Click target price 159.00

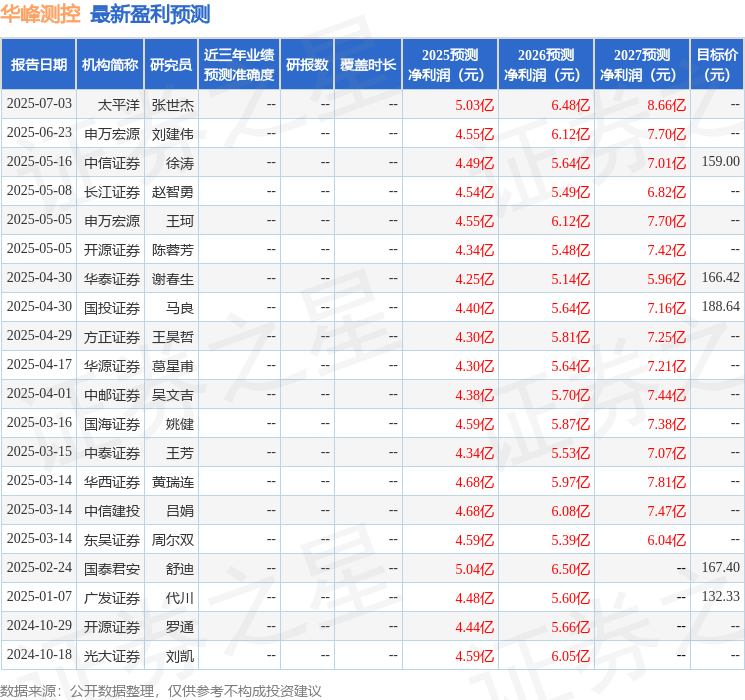point(721,162)
